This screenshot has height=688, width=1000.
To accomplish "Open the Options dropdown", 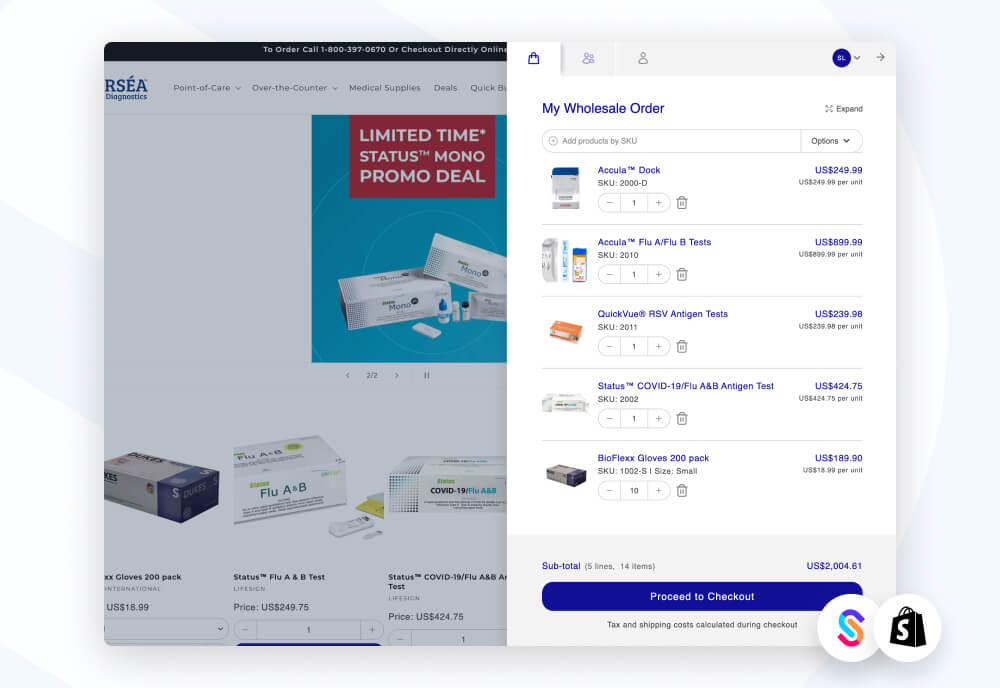I will (831, 141).
